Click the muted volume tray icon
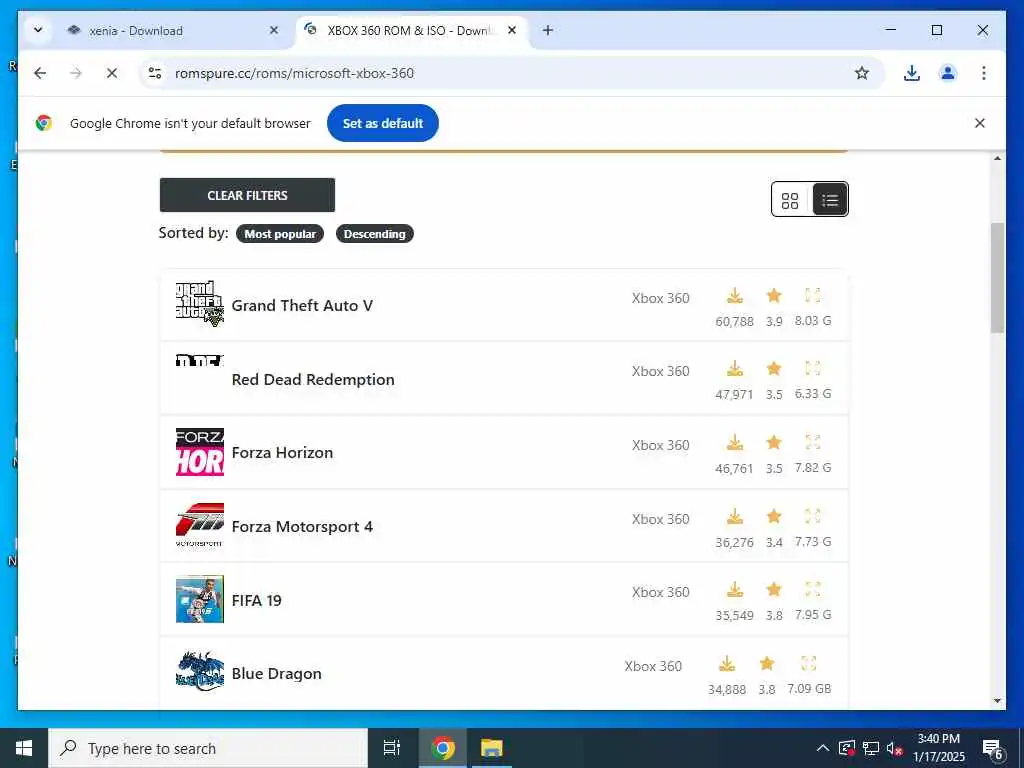The image size is (1024, 768). coord(894,748)
